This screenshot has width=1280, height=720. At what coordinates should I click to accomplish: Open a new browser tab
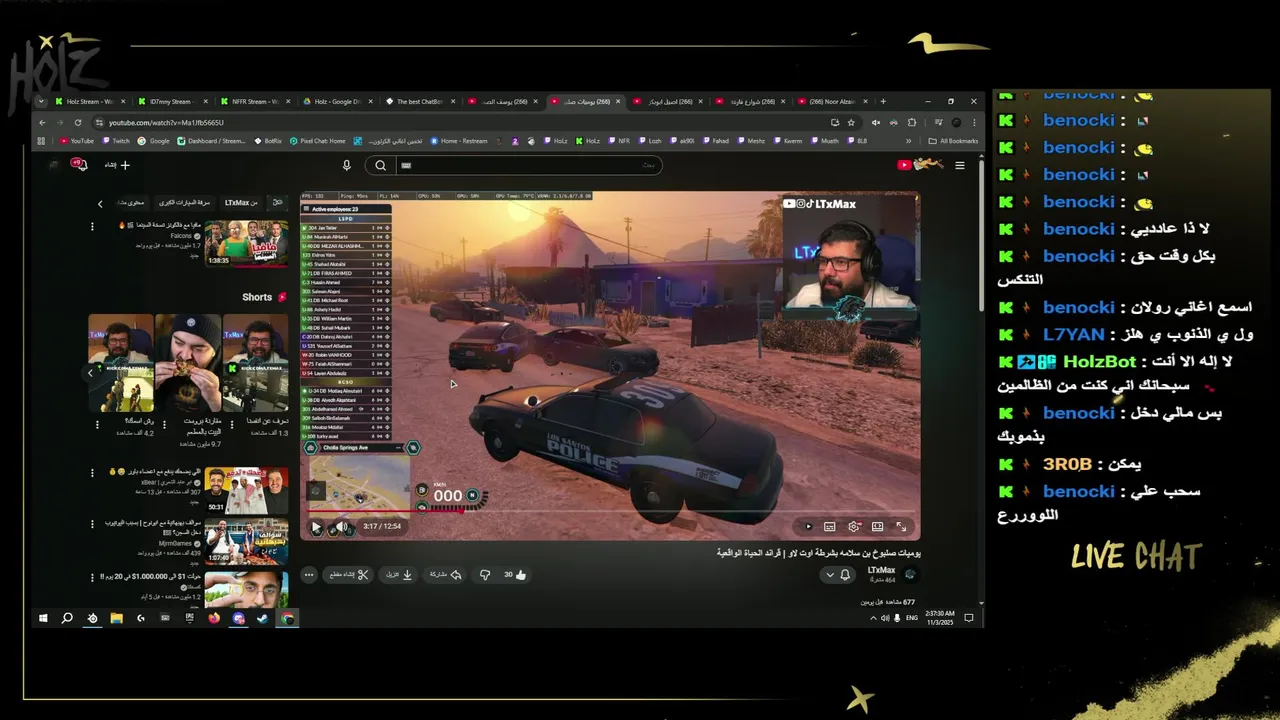pyautogui.click(x=883, y=101)
